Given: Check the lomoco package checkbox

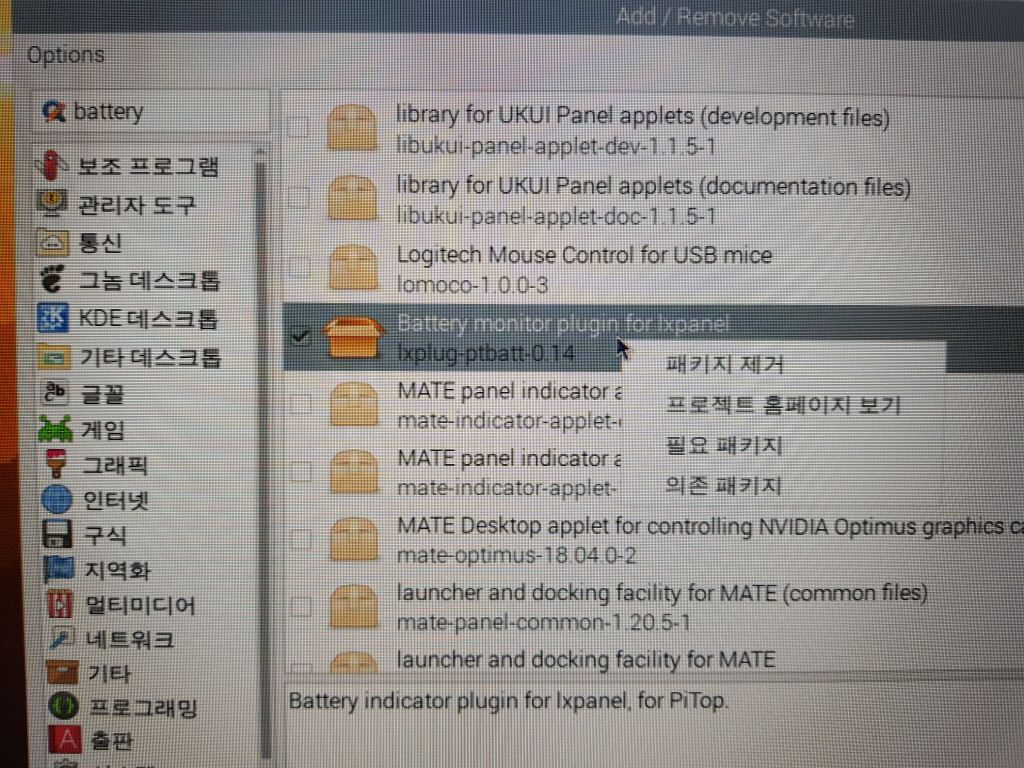Looking at the screenshot, I should 299,266.
